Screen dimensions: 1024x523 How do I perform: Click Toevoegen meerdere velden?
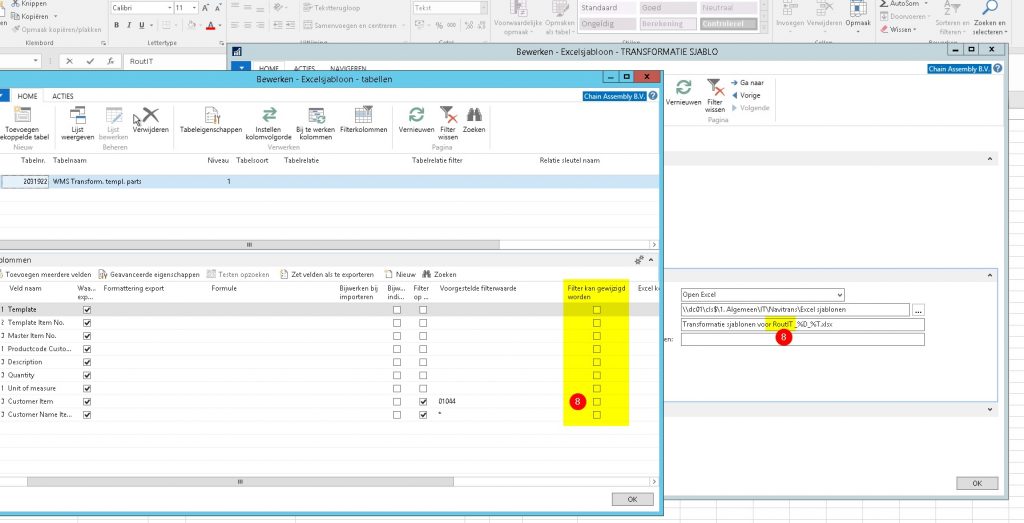[46, 274]
